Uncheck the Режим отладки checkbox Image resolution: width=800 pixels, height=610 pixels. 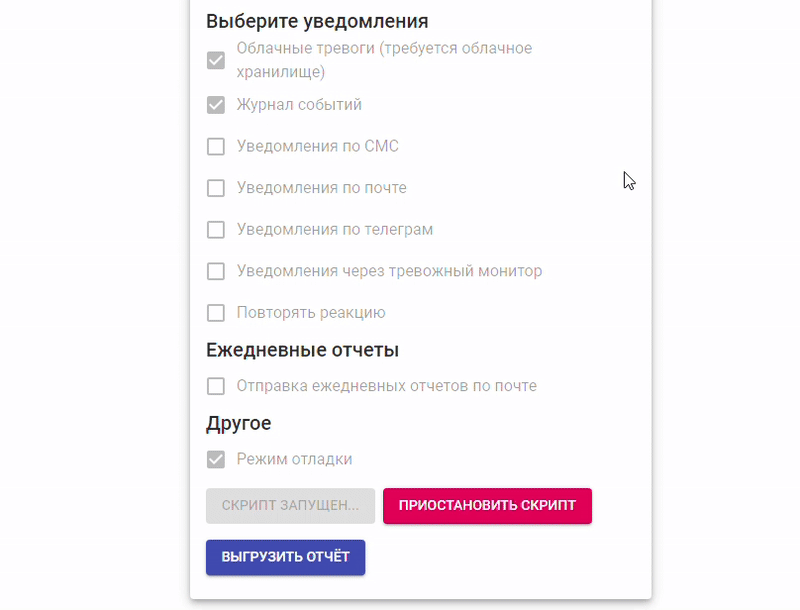(215, 460)
